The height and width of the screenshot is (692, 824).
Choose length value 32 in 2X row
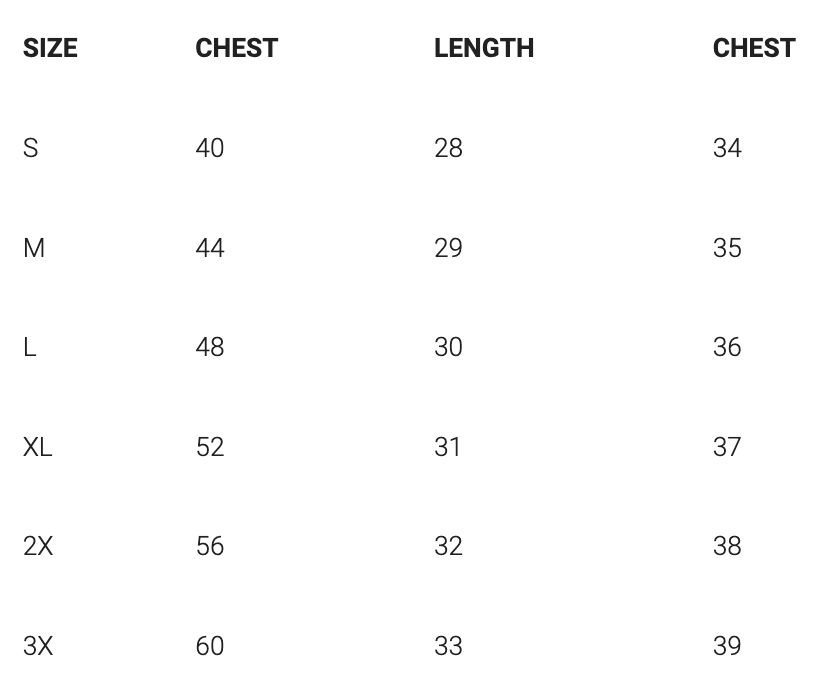(448, 546)
